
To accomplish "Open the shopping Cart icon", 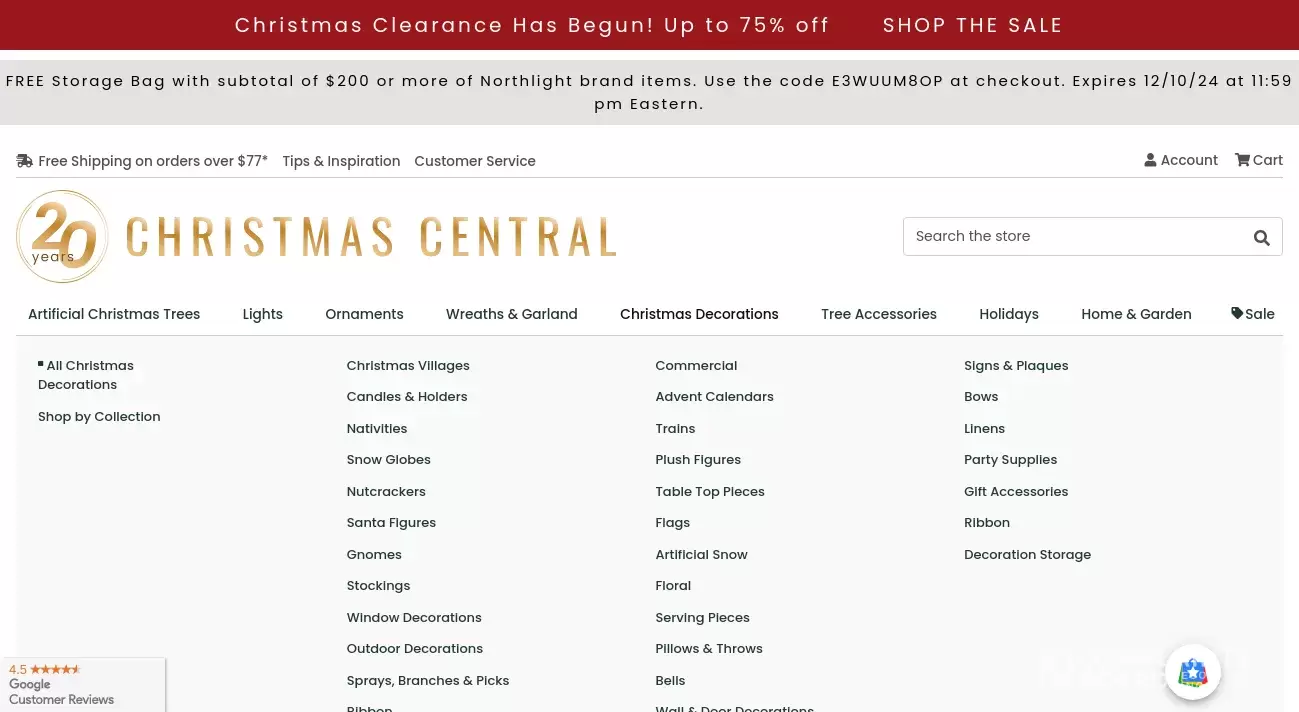I will pyautogui.click(x=1243, y=160).
